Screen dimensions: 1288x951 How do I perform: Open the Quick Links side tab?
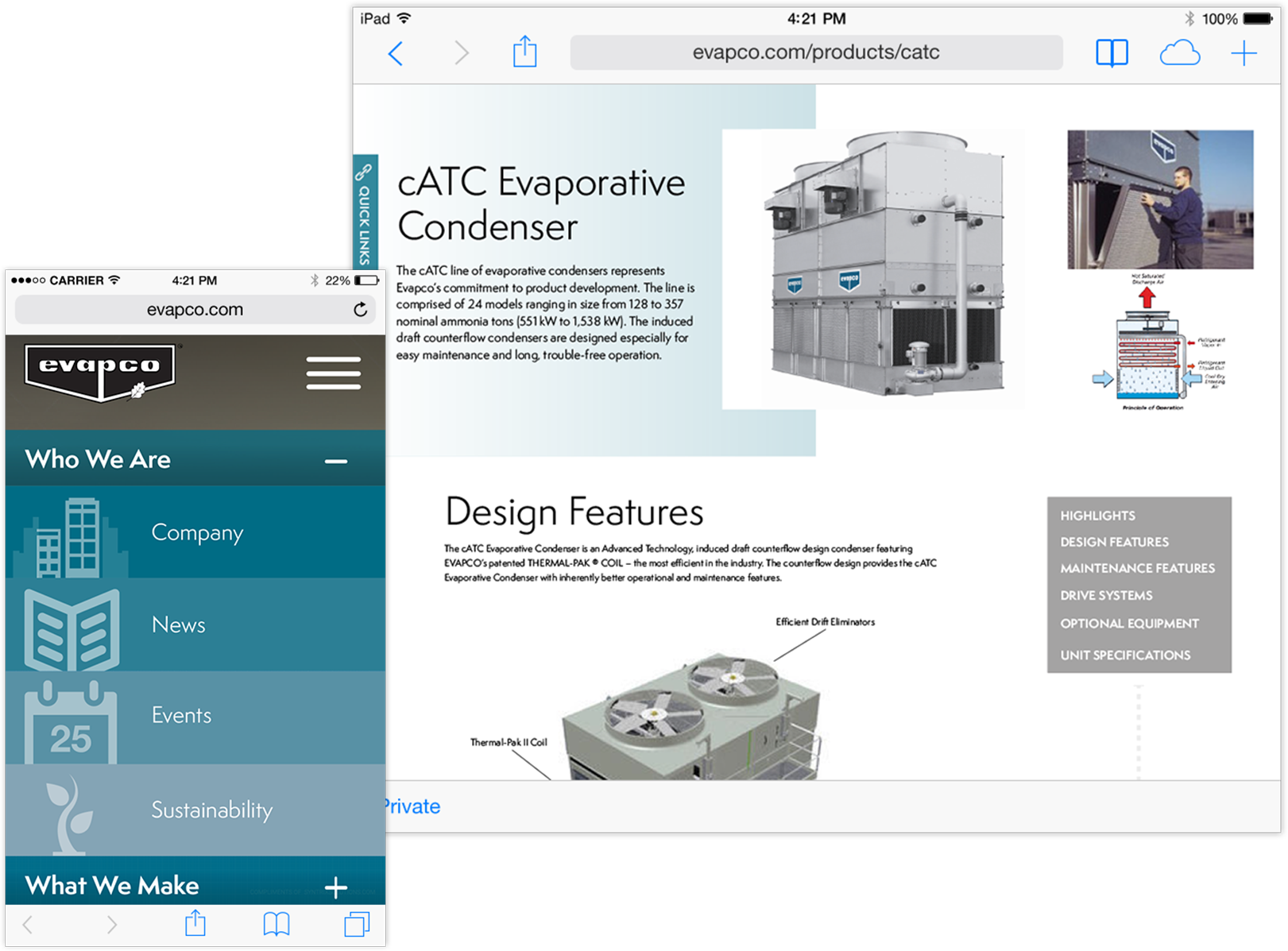tap(365, 213)
